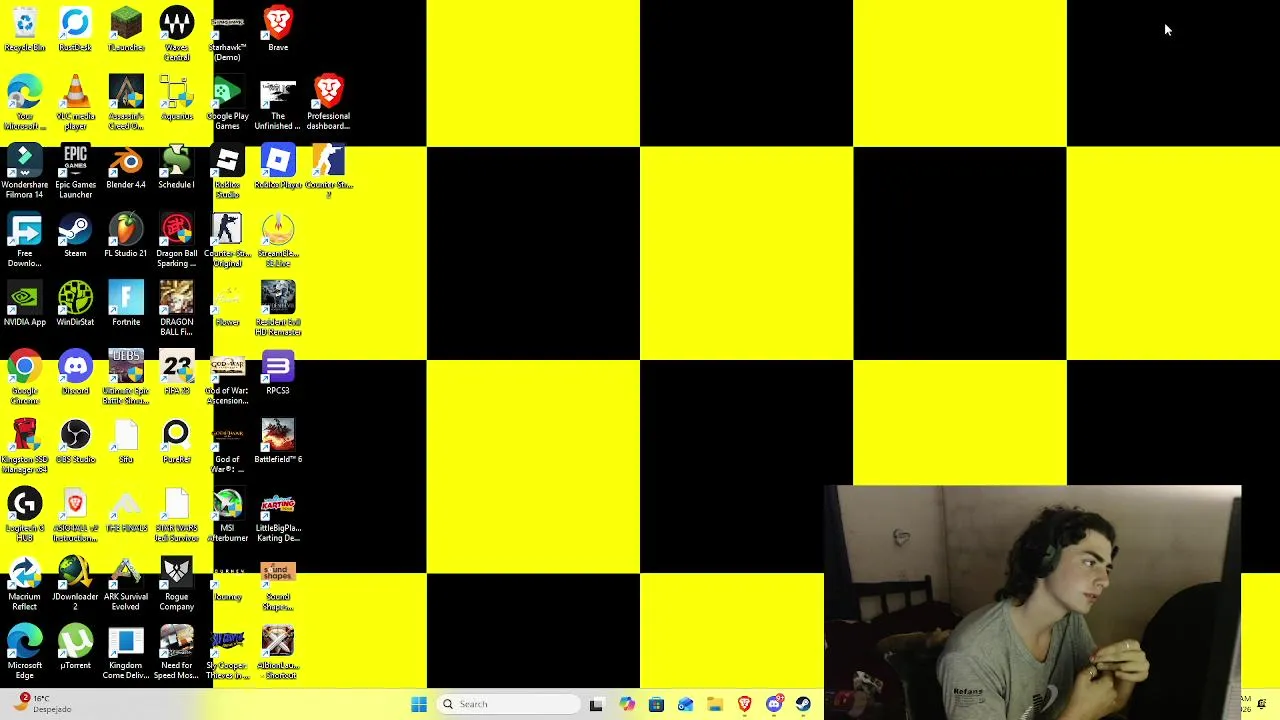Select THE FINALS desktop shortcut
1280x720 pixels.
[x=126, y=511]
